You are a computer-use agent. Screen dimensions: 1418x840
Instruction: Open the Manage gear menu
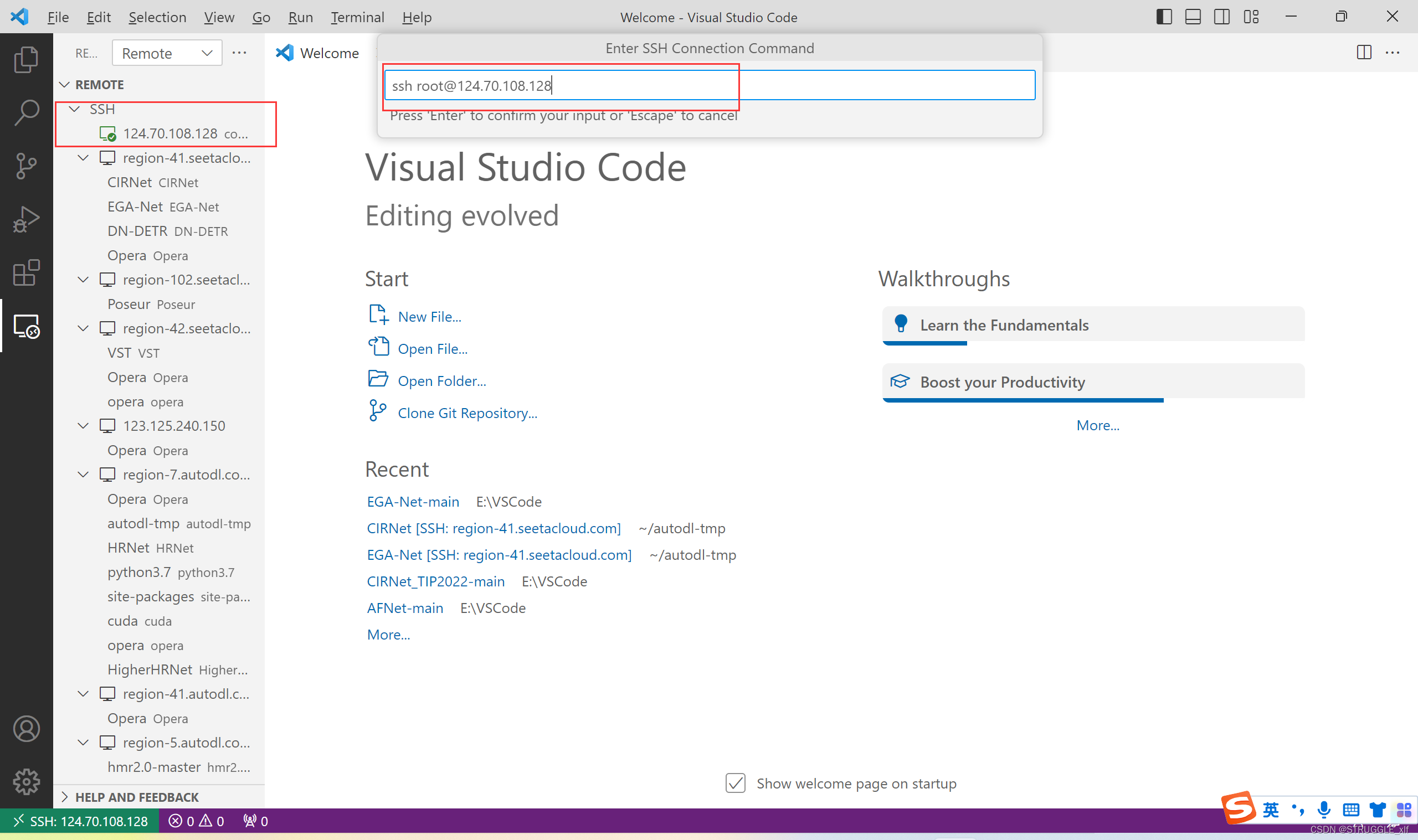coord(26,782)
